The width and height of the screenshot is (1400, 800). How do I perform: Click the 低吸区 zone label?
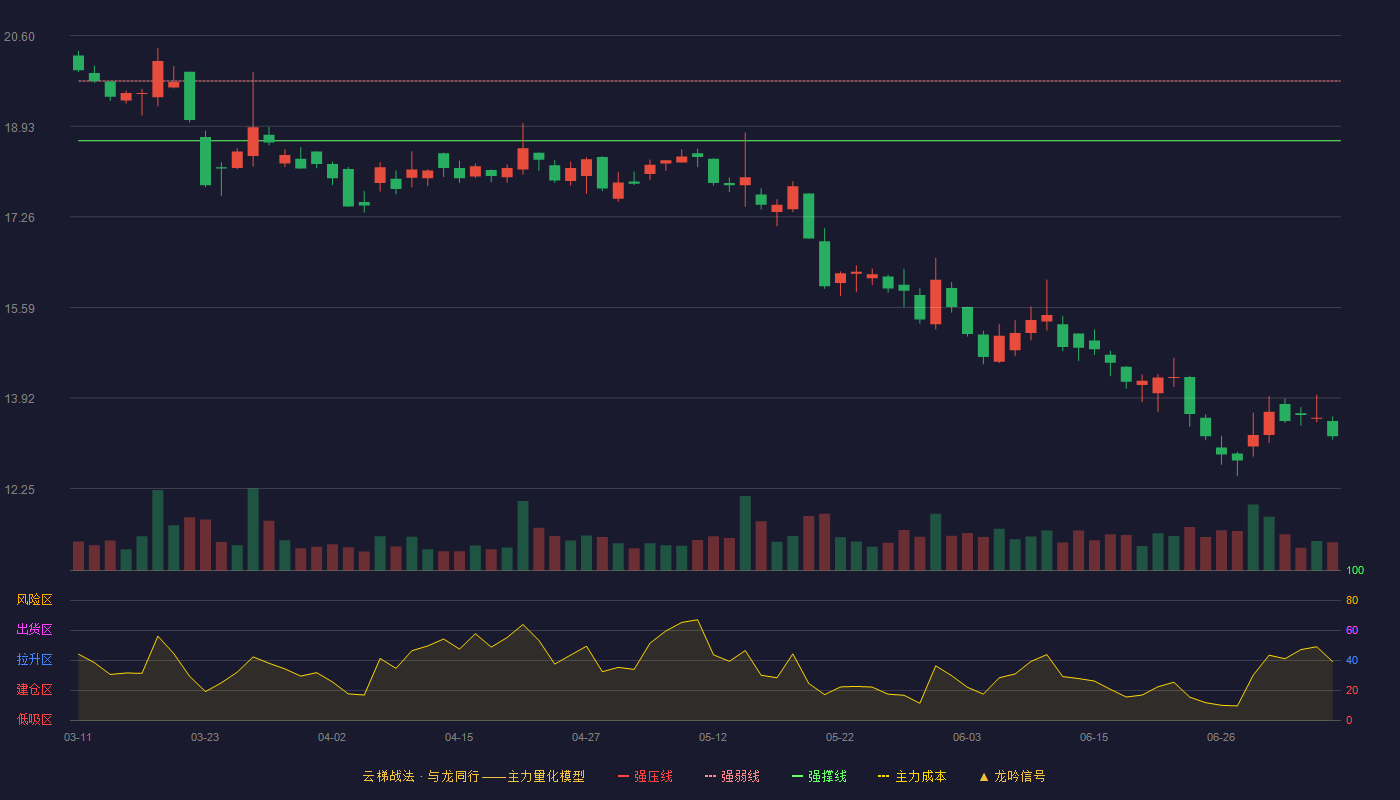point(34,720)
